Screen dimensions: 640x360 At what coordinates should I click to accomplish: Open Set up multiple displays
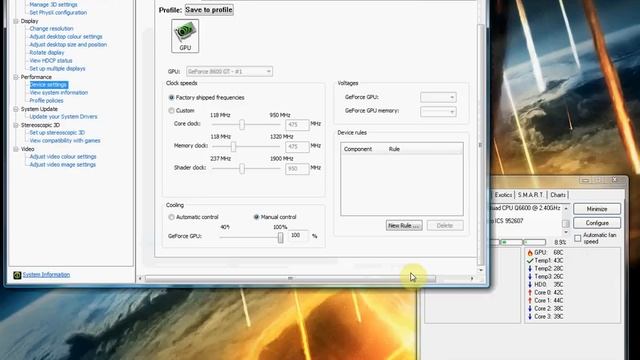(57, 69)
